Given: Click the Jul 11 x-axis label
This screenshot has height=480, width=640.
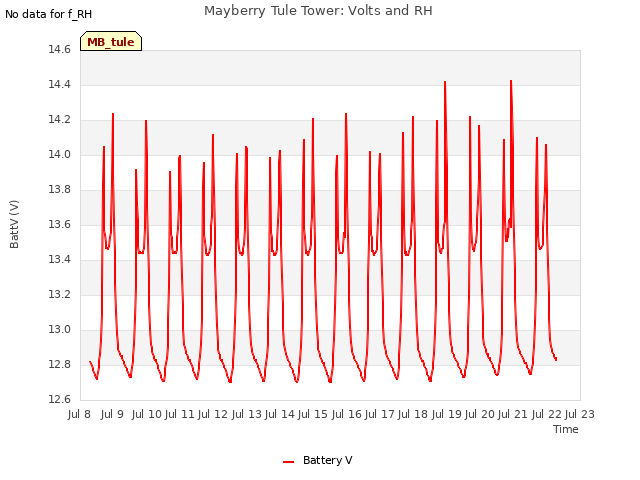Looking at the screenshot, I should pos(180,414).
